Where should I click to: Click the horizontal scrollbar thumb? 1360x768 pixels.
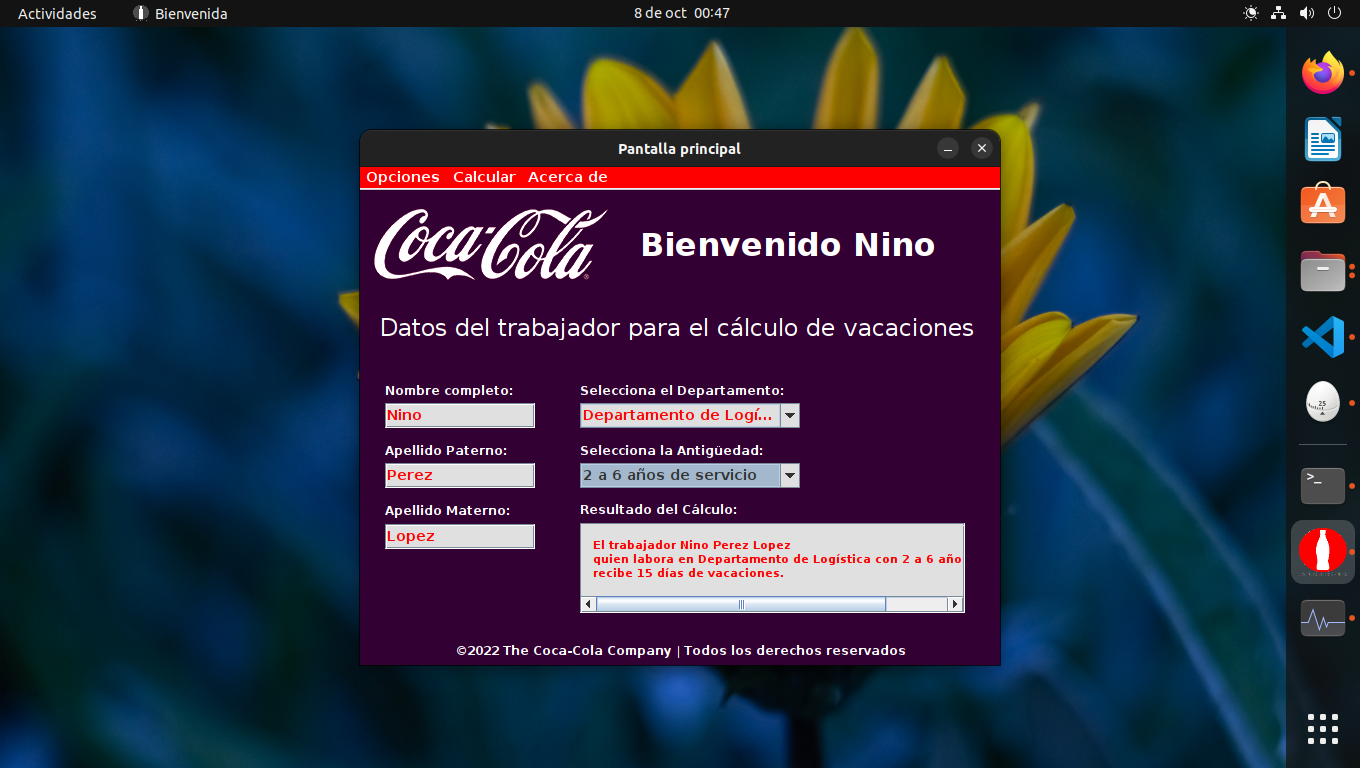click(741, 604)
